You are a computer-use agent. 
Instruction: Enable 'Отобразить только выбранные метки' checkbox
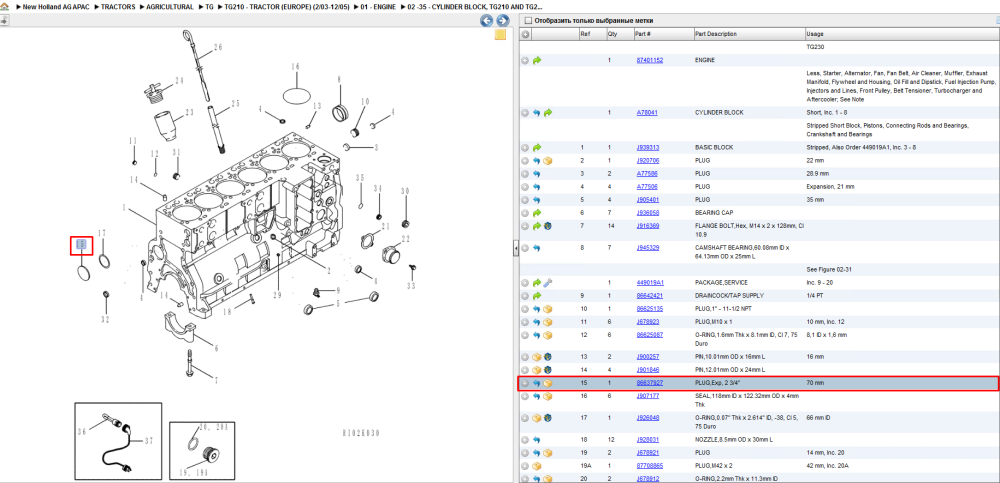click(x=527, y=20)
